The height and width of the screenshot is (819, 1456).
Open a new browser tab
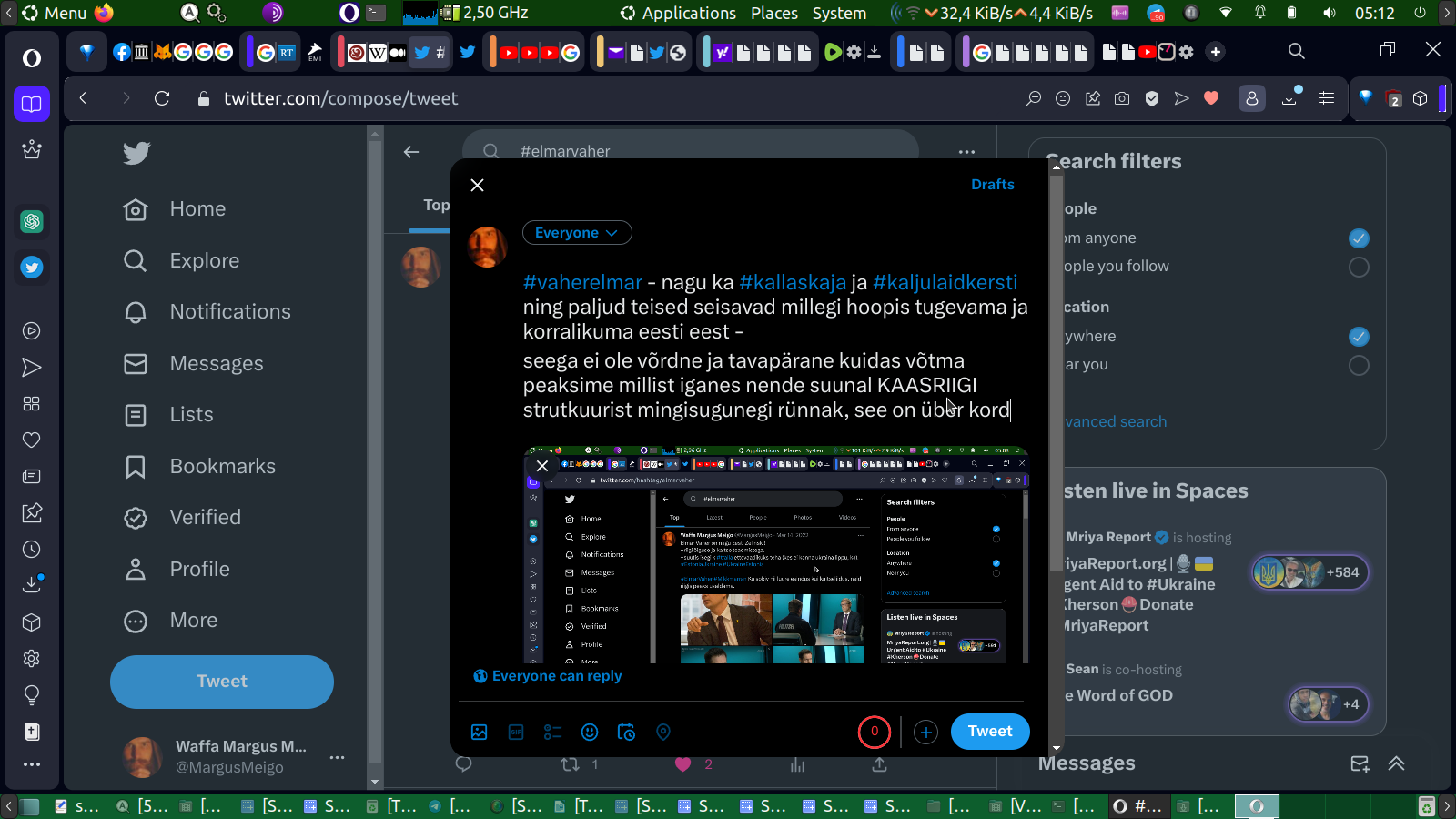point(1216,52)
